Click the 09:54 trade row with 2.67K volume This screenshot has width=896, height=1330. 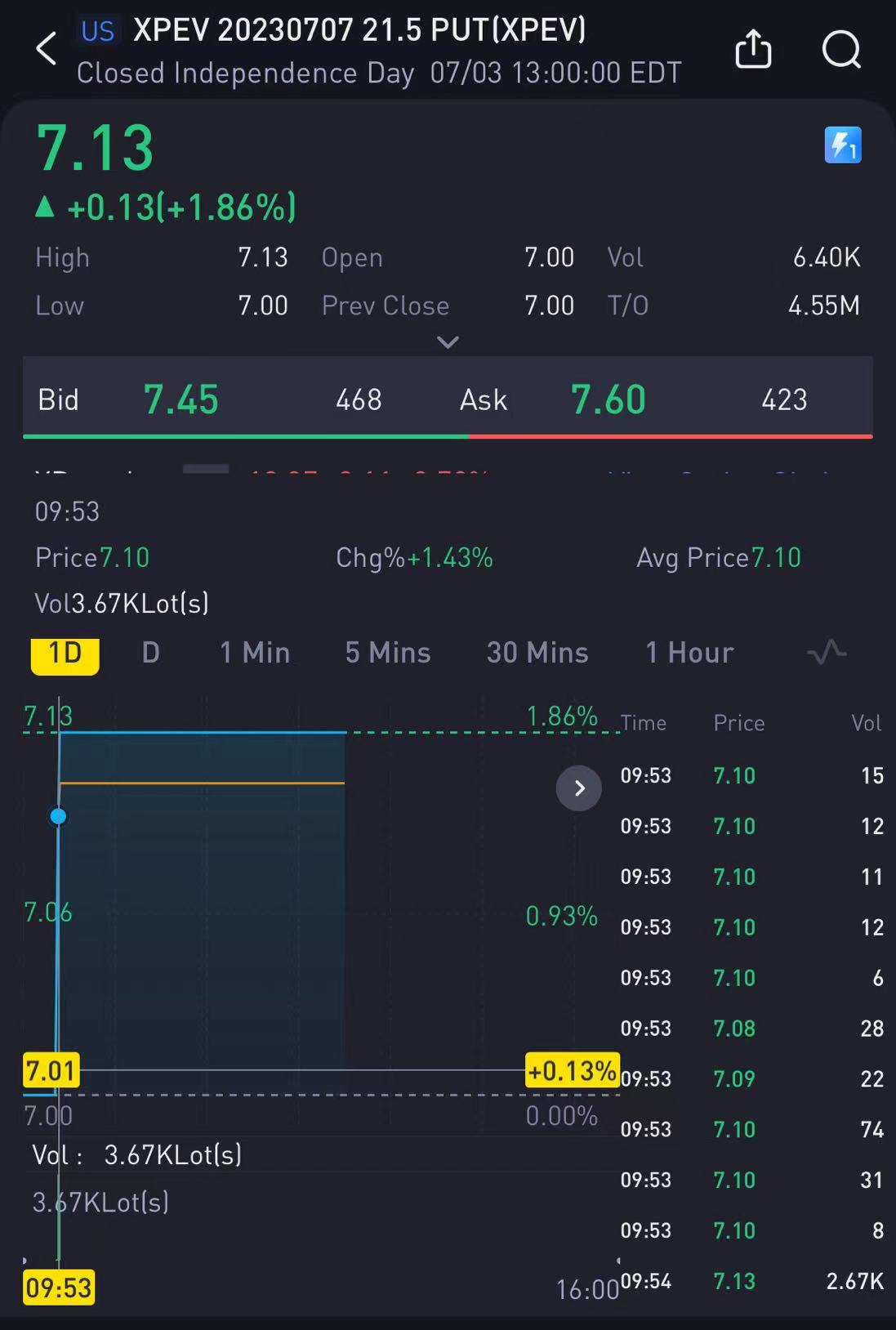[x=751, y=1281]
